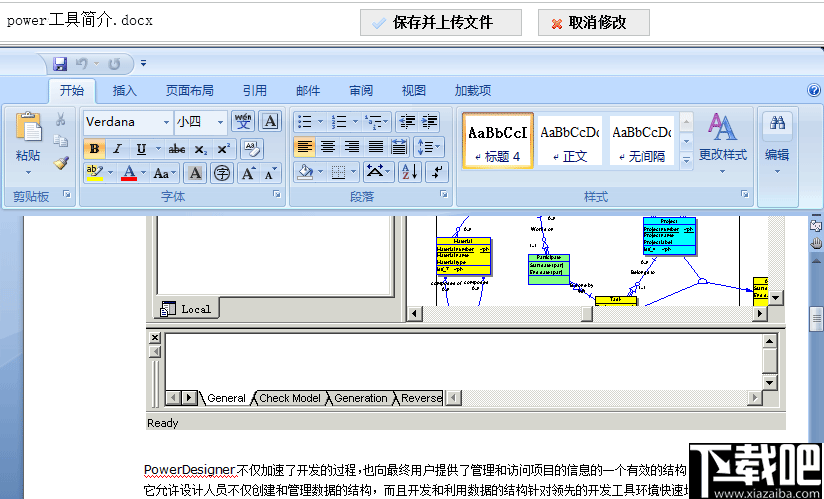Apply the 标题 4 style

(x=498, y=140)
